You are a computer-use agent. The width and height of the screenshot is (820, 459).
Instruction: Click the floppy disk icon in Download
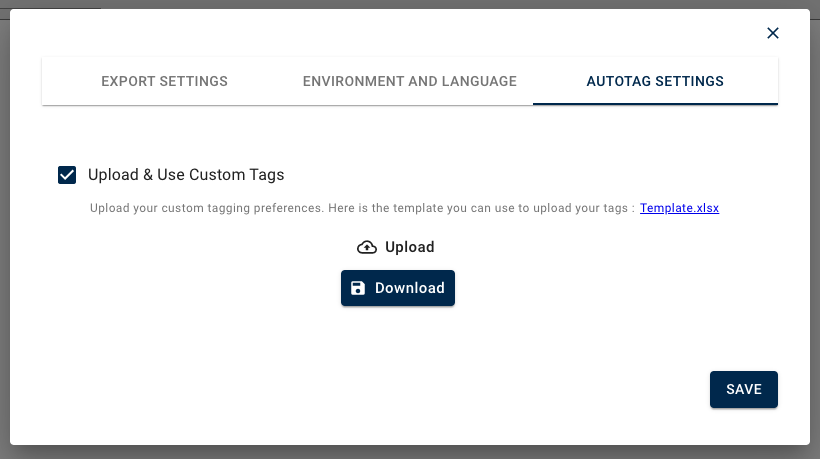[x=358, y=288]
